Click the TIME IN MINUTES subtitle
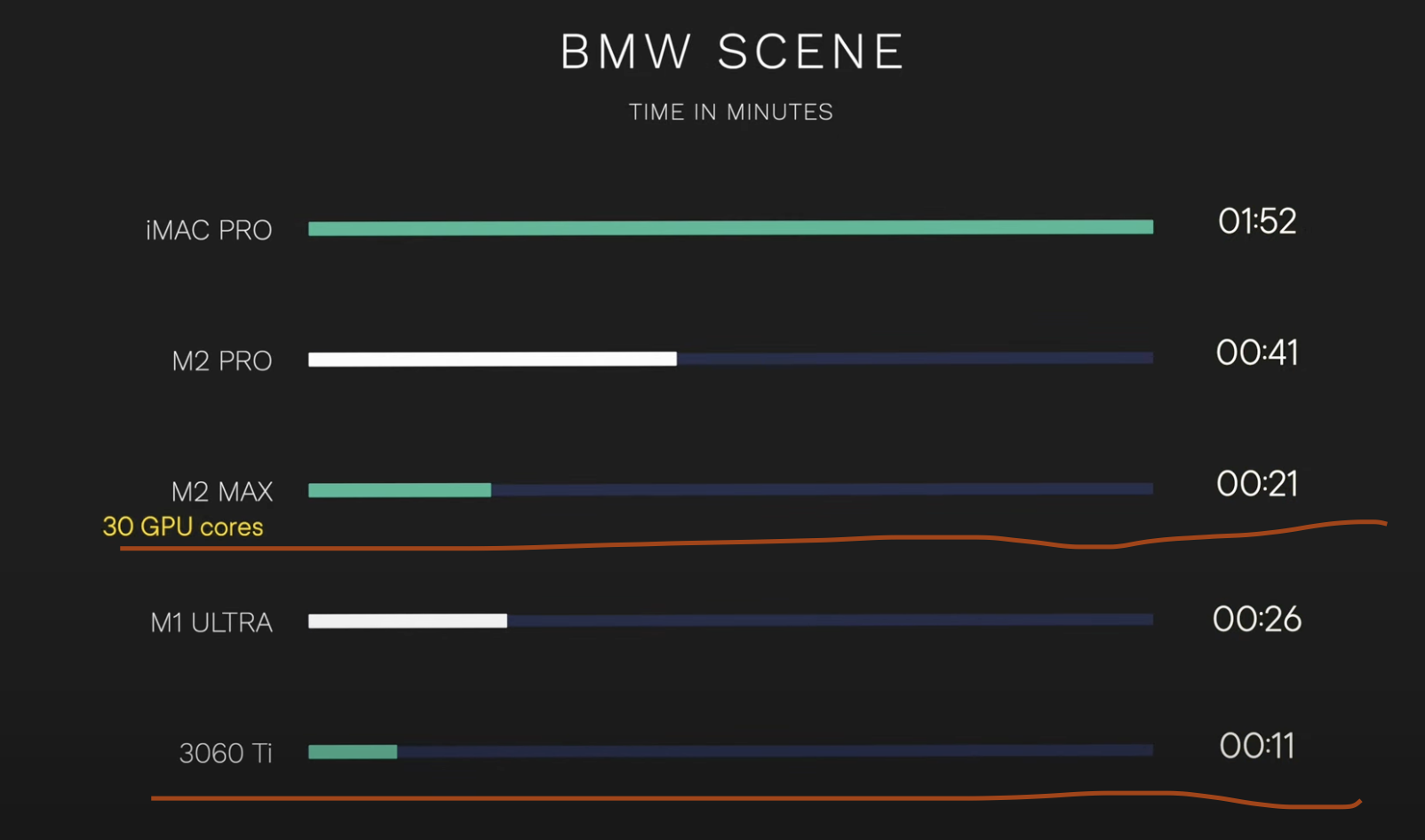Screen dimensions: 1425x840 (731, 112)
